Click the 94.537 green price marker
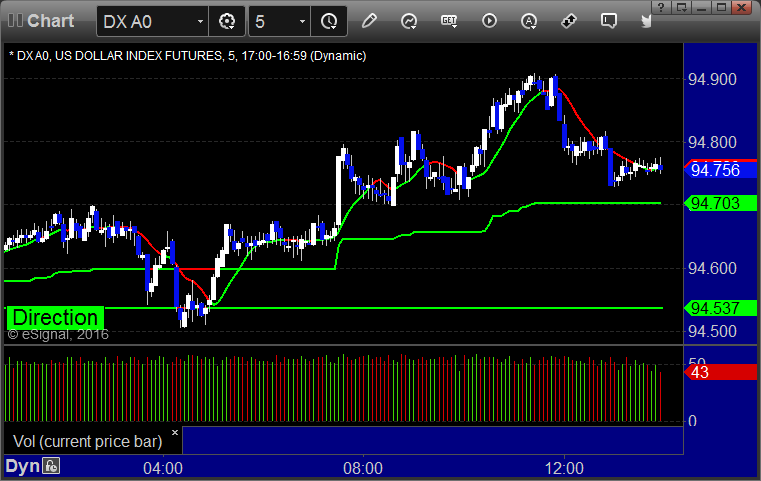 [720, 308]
